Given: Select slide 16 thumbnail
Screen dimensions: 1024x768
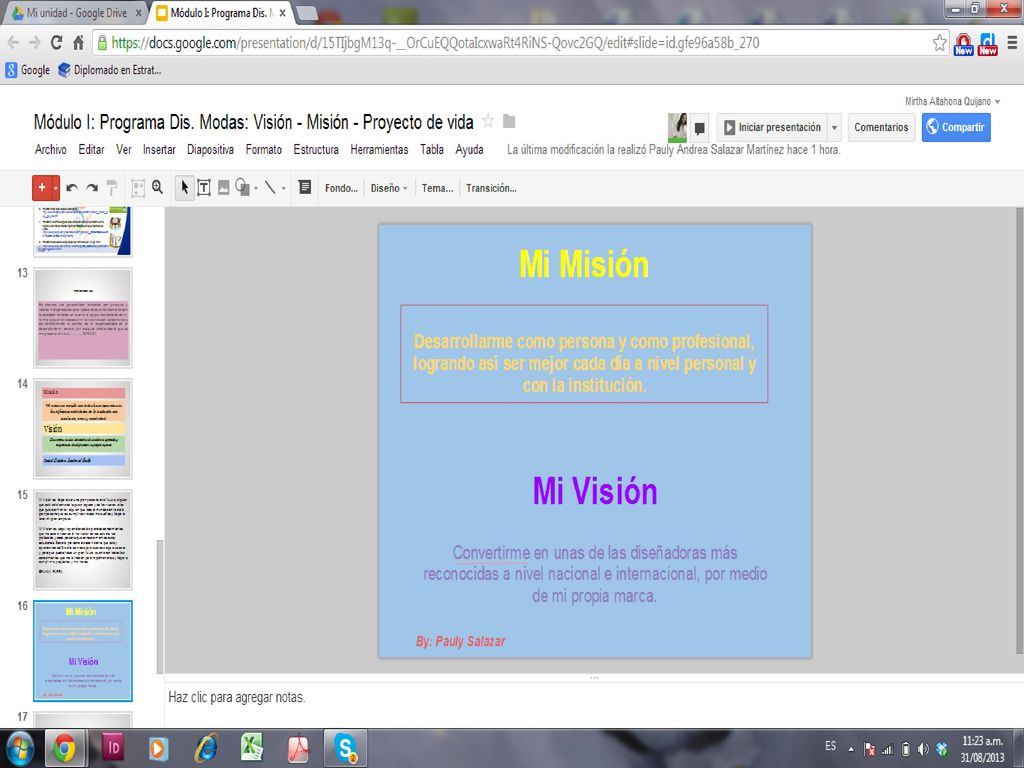Looking at the screenshot, I should tap(83, 651).
